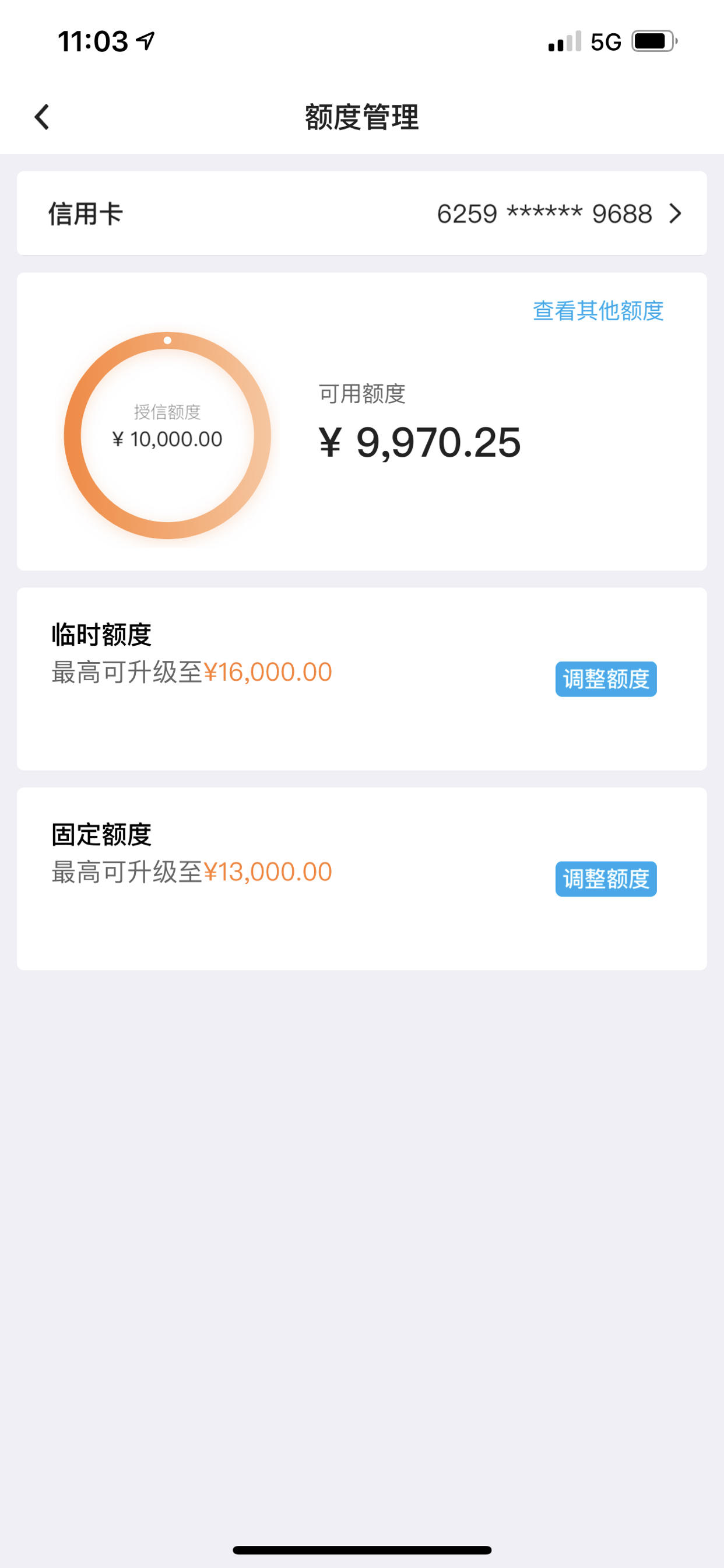Tap 授信额度 ¥10,000.00 inside ring

pos(167,426)
